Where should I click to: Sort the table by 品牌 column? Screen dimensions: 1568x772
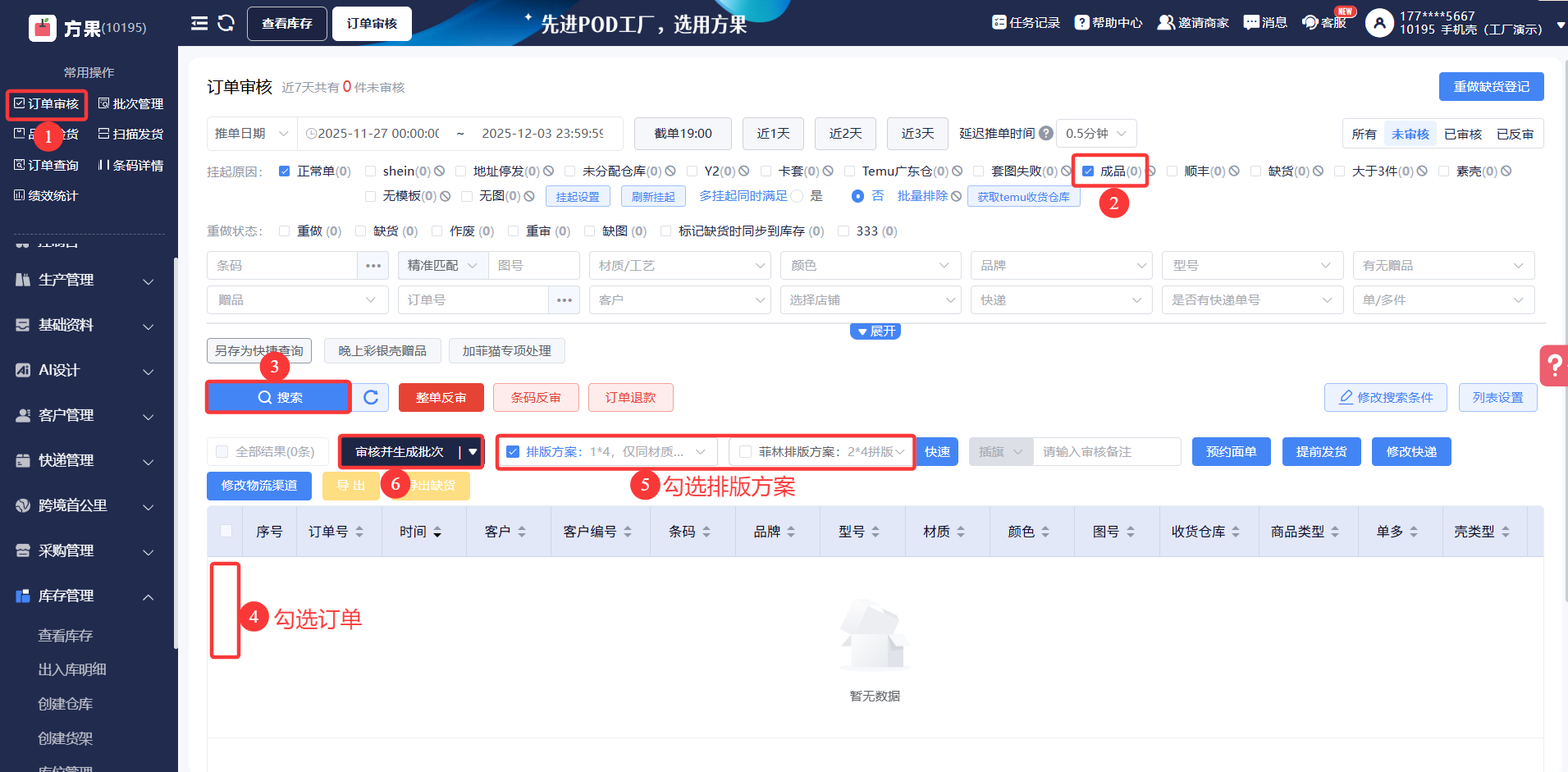pyautogui.click(x=791, y=532)
